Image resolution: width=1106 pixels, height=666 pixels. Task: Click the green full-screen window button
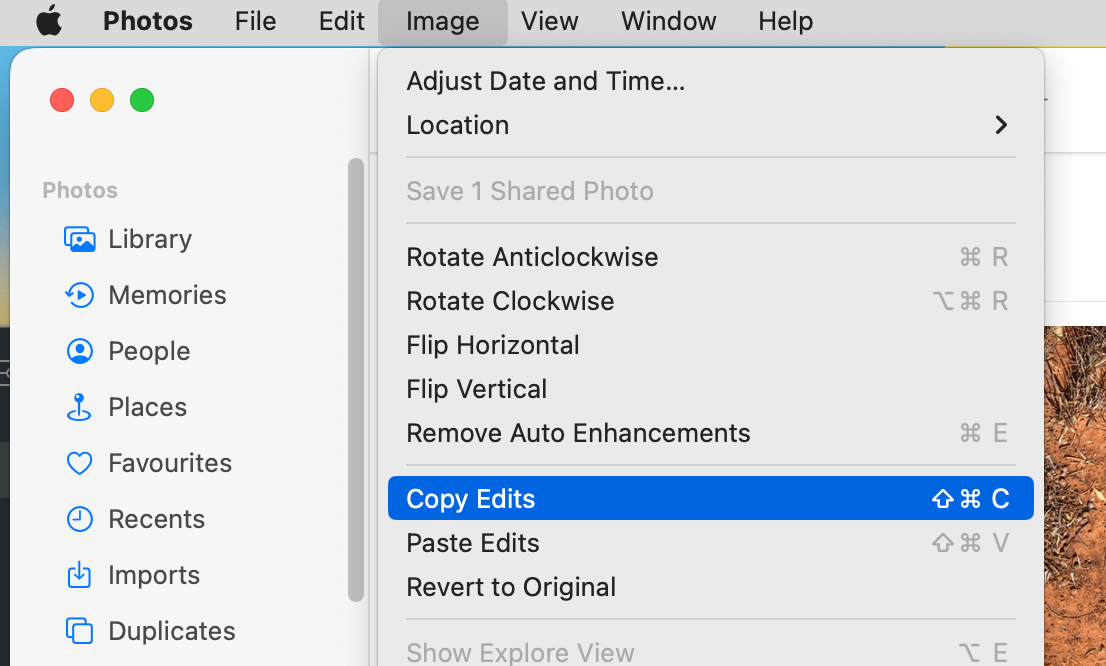tap(142, 100)
